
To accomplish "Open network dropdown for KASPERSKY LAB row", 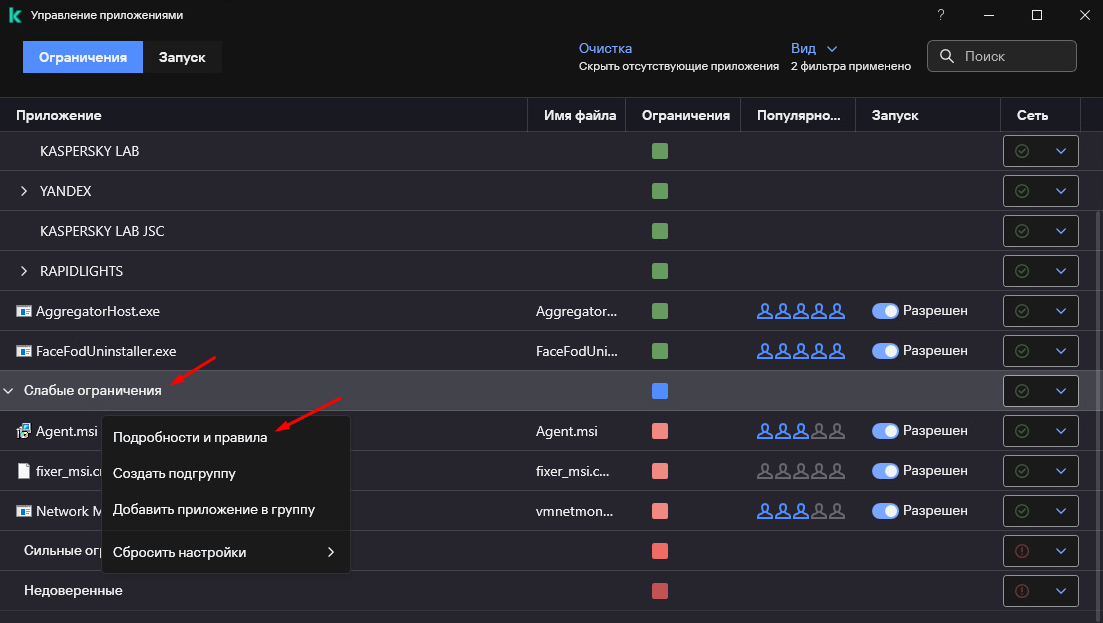I will click(1060, 151).
